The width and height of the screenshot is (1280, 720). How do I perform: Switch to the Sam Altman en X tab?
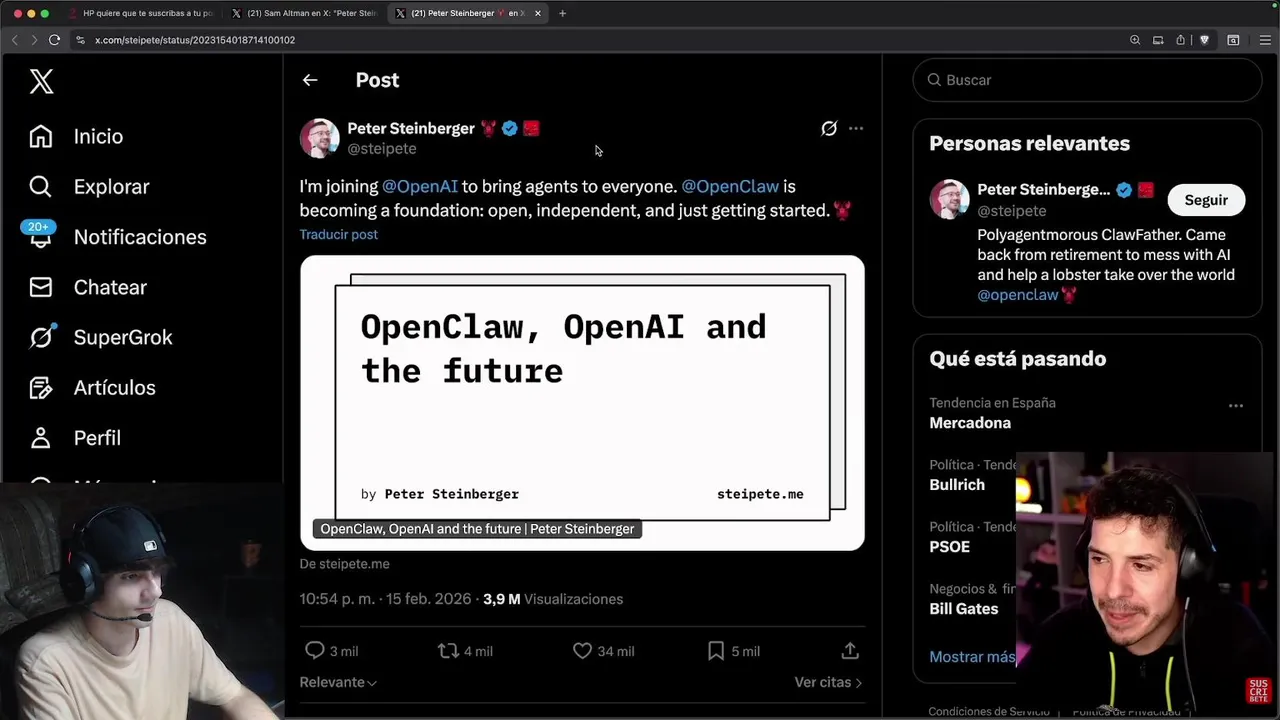click(x=304, y=13)
